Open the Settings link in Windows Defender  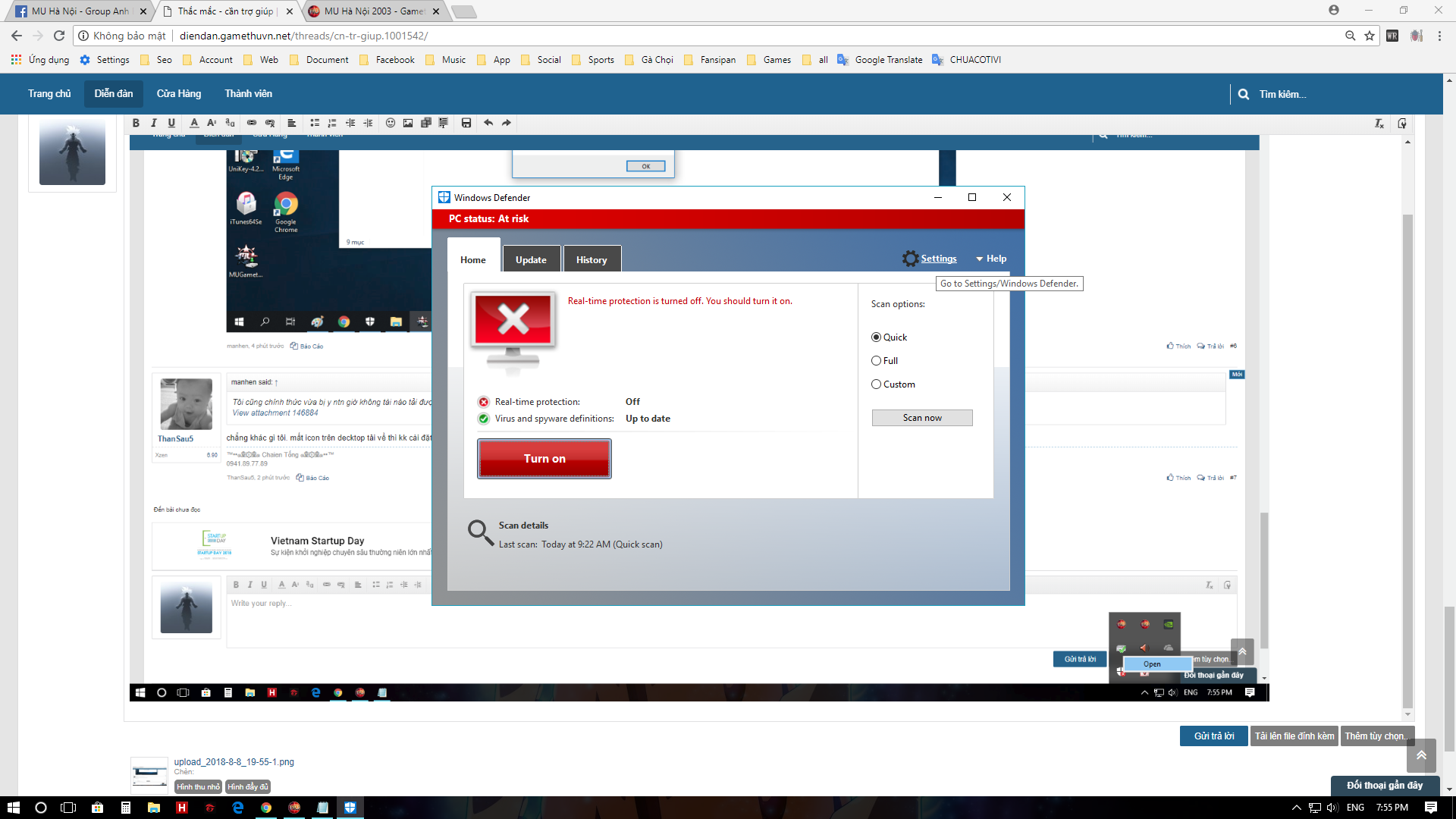pos(939,259)
